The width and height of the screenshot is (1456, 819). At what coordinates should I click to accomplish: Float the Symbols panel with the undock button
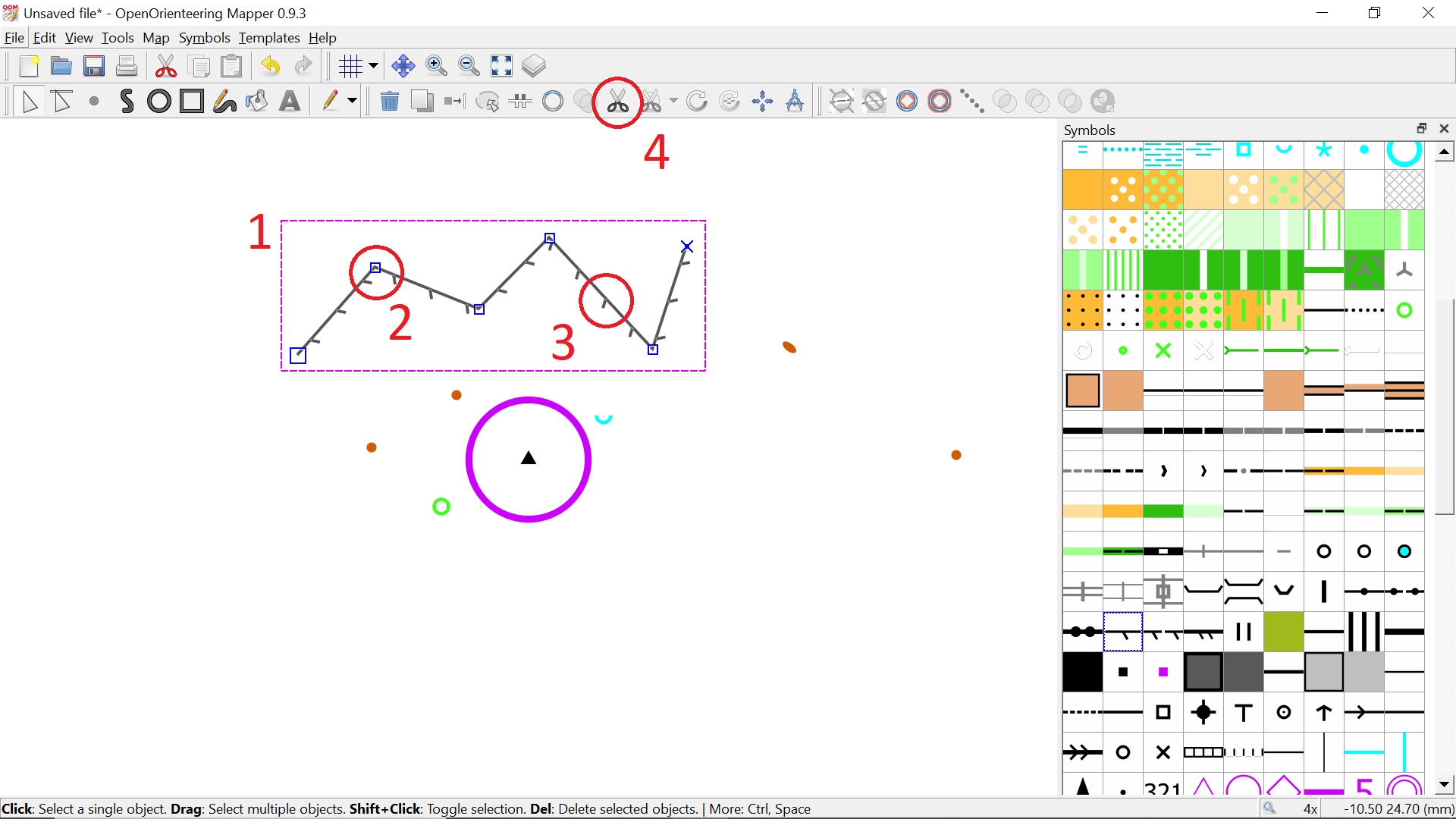tap(1421, 129)
